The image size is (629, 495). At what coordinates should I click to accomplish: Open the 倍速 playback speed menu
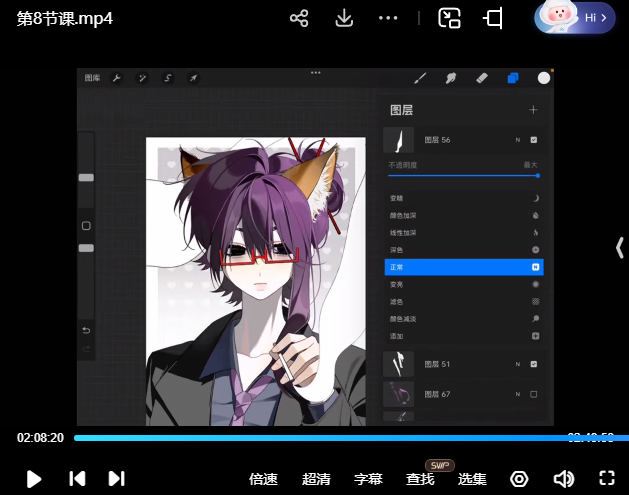263,479
